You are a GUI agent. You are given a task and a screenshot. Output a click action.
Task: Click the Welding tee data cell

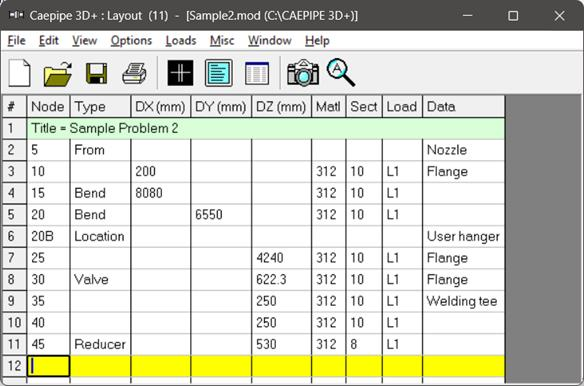(464, 301)
